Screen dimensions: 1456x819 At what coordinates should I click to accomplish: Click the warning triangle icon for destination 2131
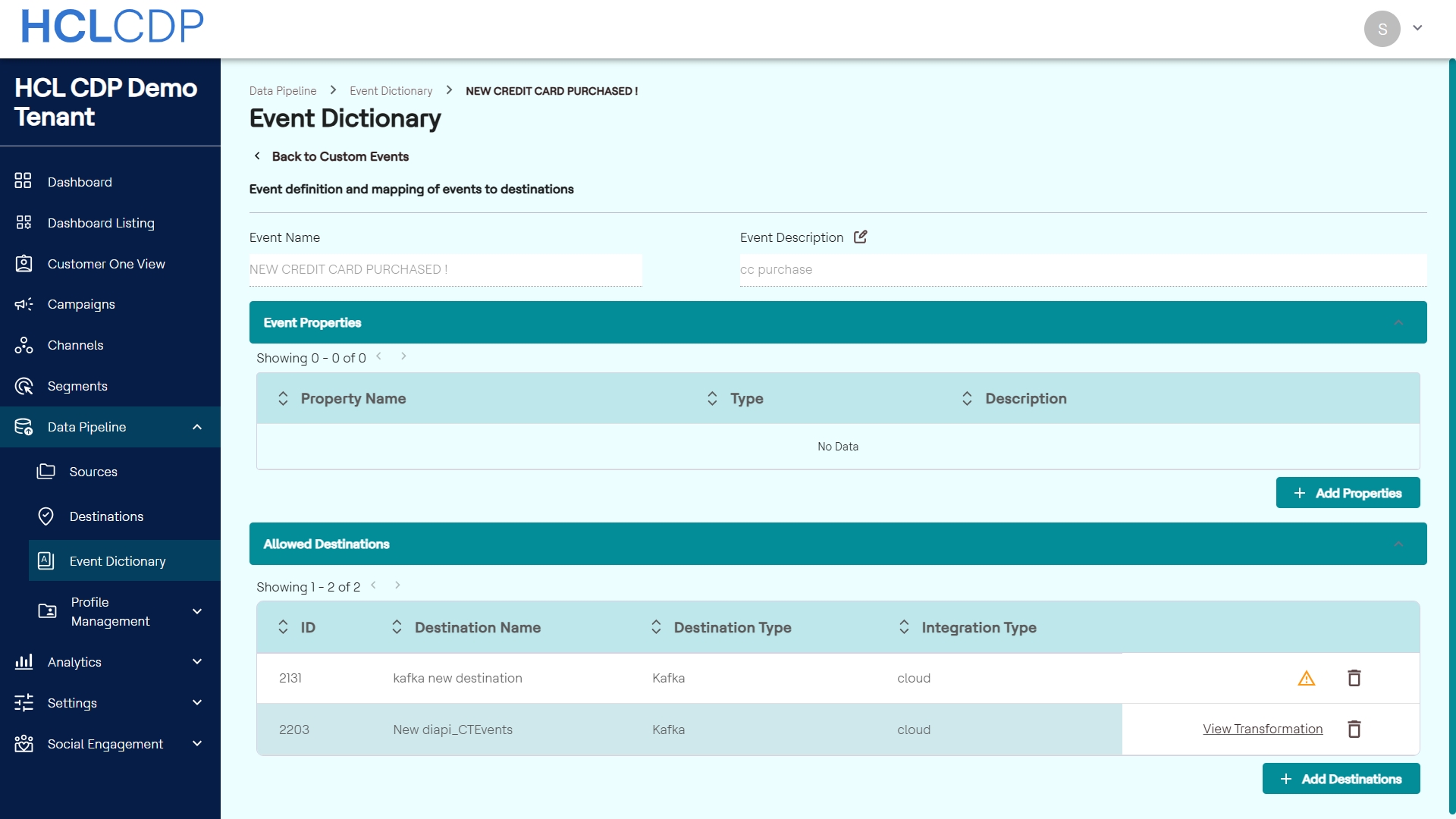pyautogui.click(x=1306, y=678)
